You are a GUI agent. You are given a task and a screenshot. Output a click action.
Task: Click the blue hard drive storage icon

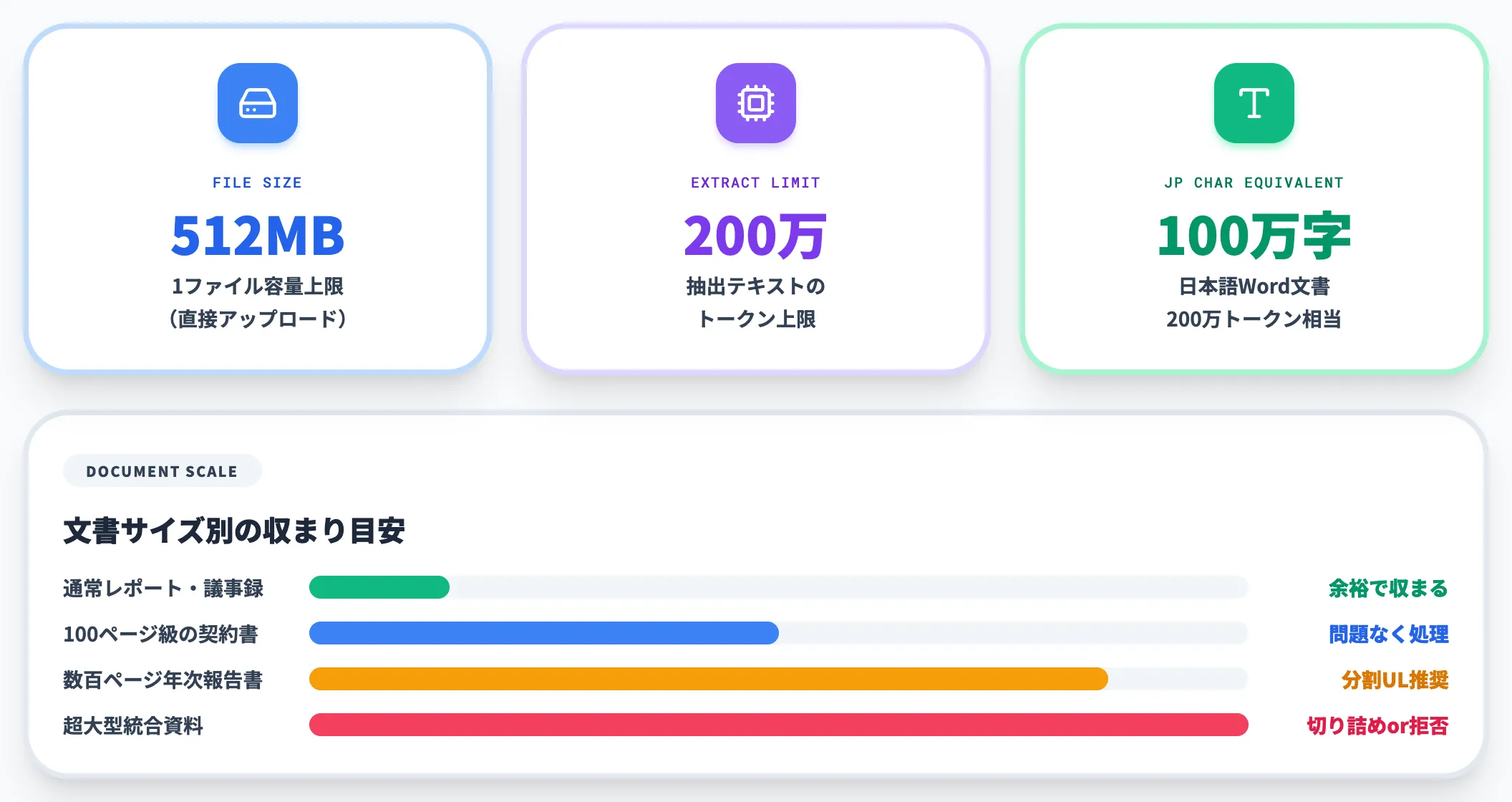coord(258,103)
